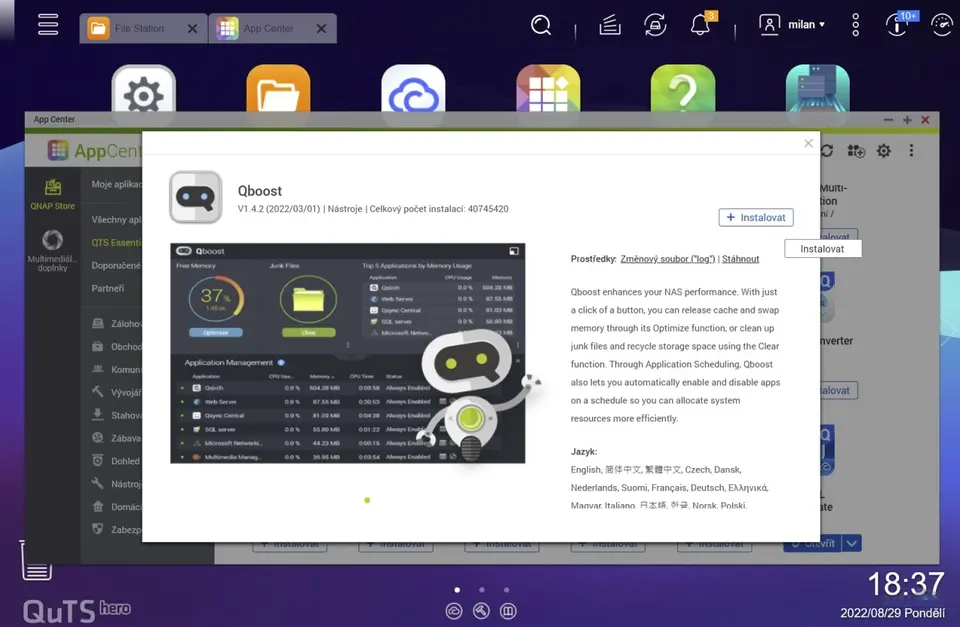Select the green screenshot pagination dot
Screen dimensions: 960x627
pyautogui.click(x=367, y=500)
